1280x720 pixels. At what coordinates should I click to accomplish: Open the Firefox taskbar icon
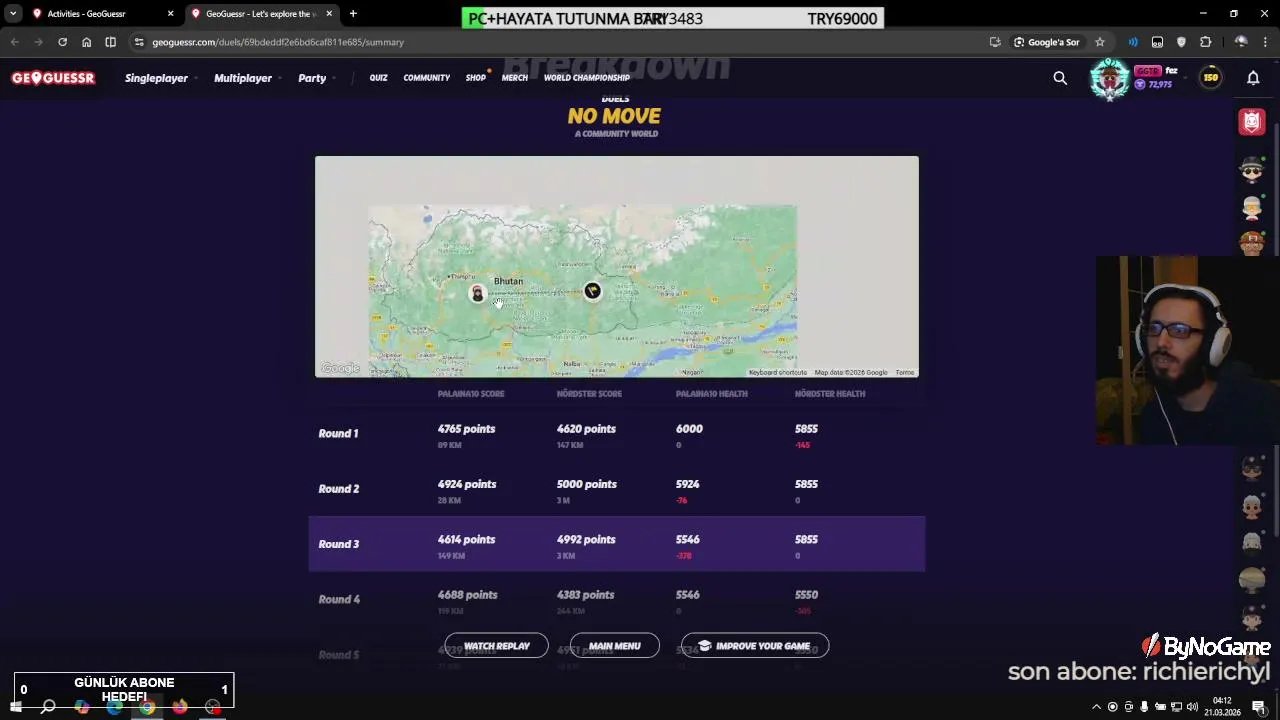click(x=180, y=707)
